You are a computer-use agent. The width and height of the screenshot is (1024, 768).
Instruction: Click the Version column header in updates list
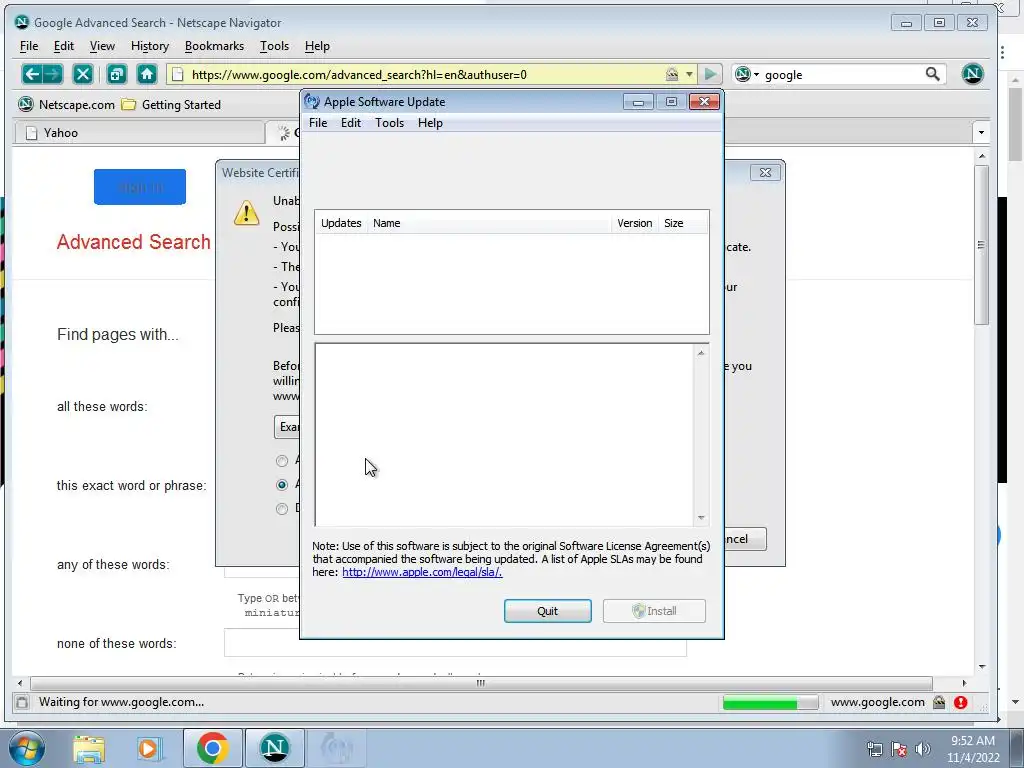635,223
